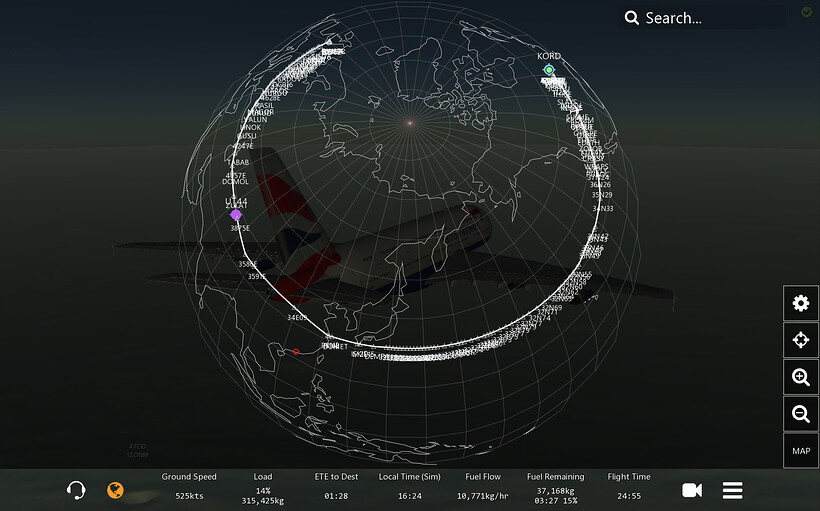
Task: Select the Fuel Remaining 37,168kg readout
Action: tap(555, 489)
